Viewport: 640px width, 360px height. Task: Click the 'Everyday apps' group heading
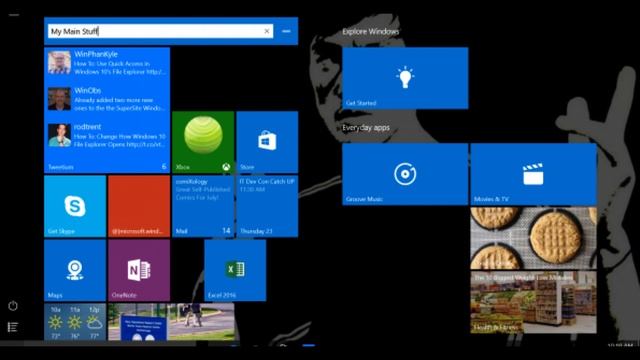[366, 128]
